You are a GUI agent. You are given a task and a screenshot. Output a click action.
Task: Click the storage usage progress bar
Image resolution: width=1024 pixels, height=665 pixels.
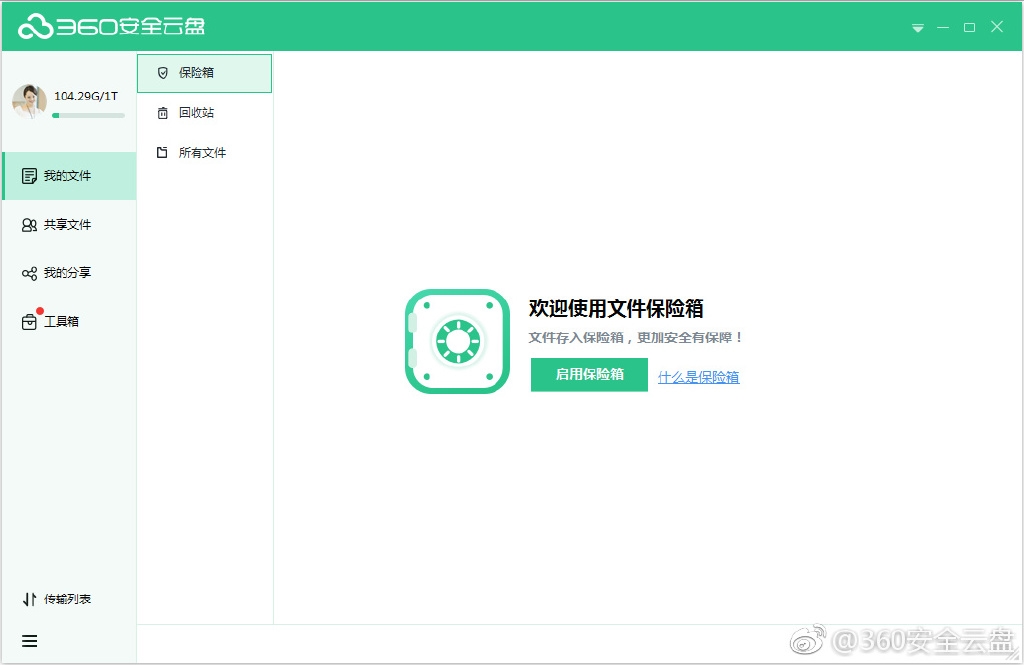pos(88,115)
